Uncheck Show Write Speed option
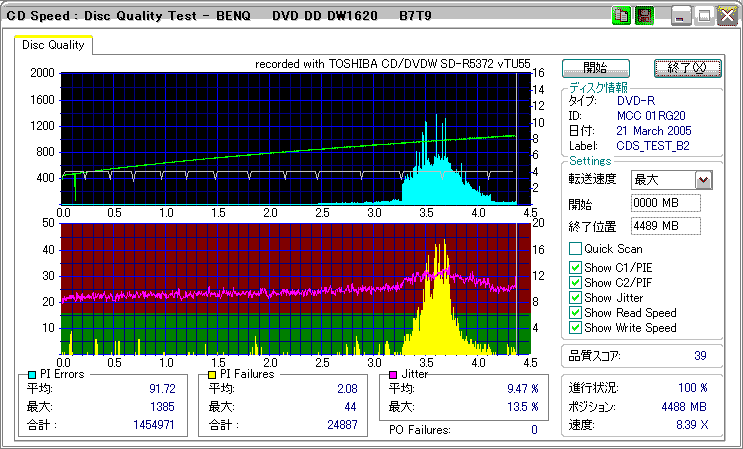This screenshot has height=449, width=743. [575, 327]
